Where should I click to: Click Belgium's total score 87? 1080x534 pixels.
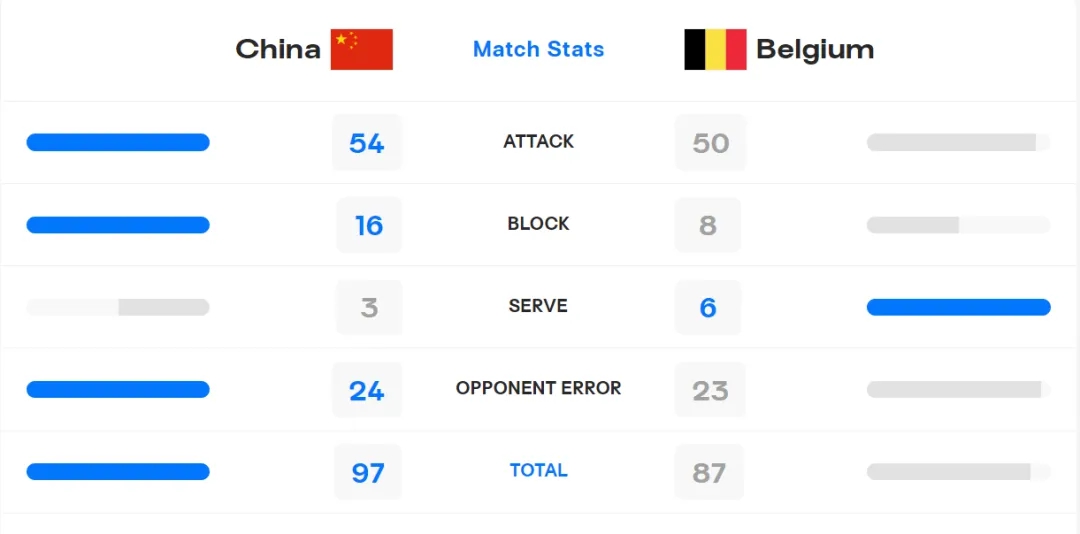click(709, 472)
